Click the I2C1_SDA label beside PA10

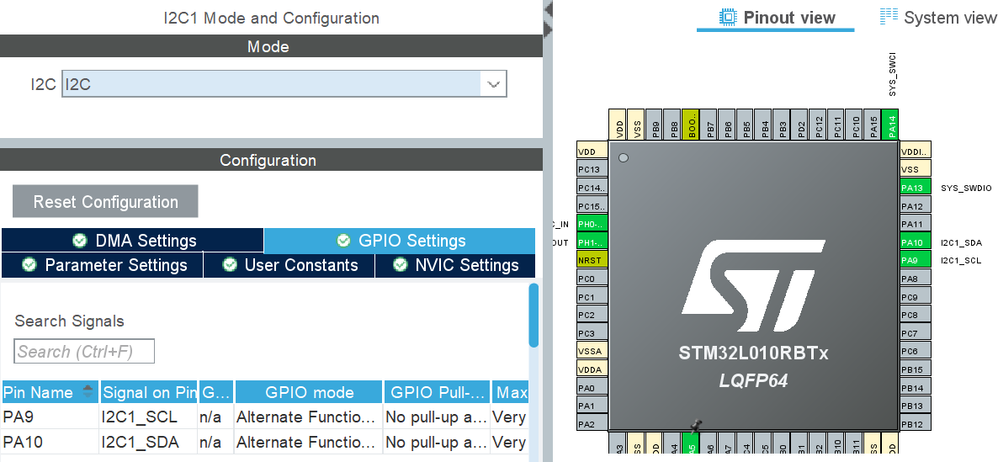point(960,242)
